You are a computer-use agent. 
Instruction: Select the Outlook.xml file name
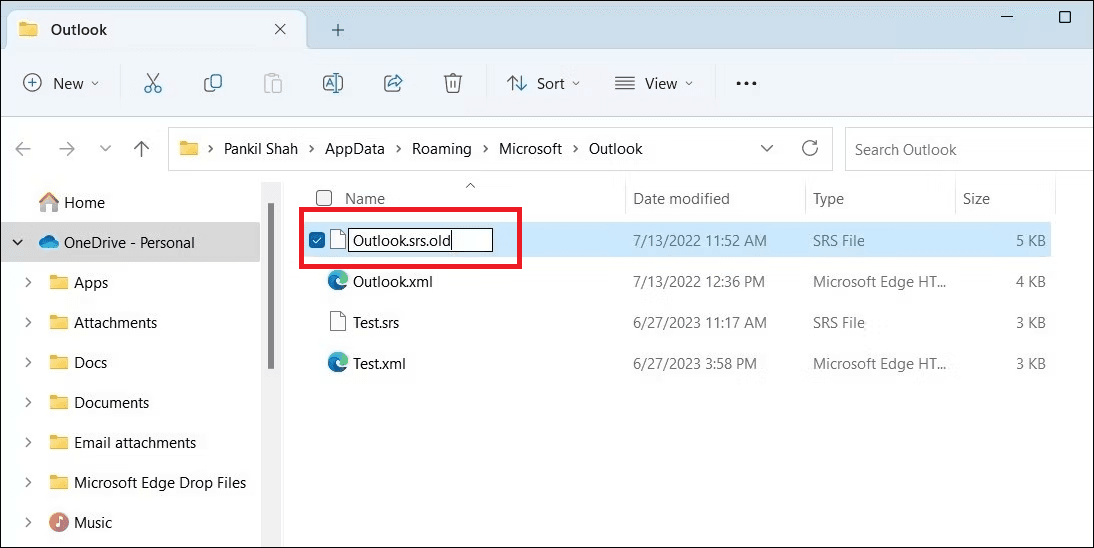[393, 281]
